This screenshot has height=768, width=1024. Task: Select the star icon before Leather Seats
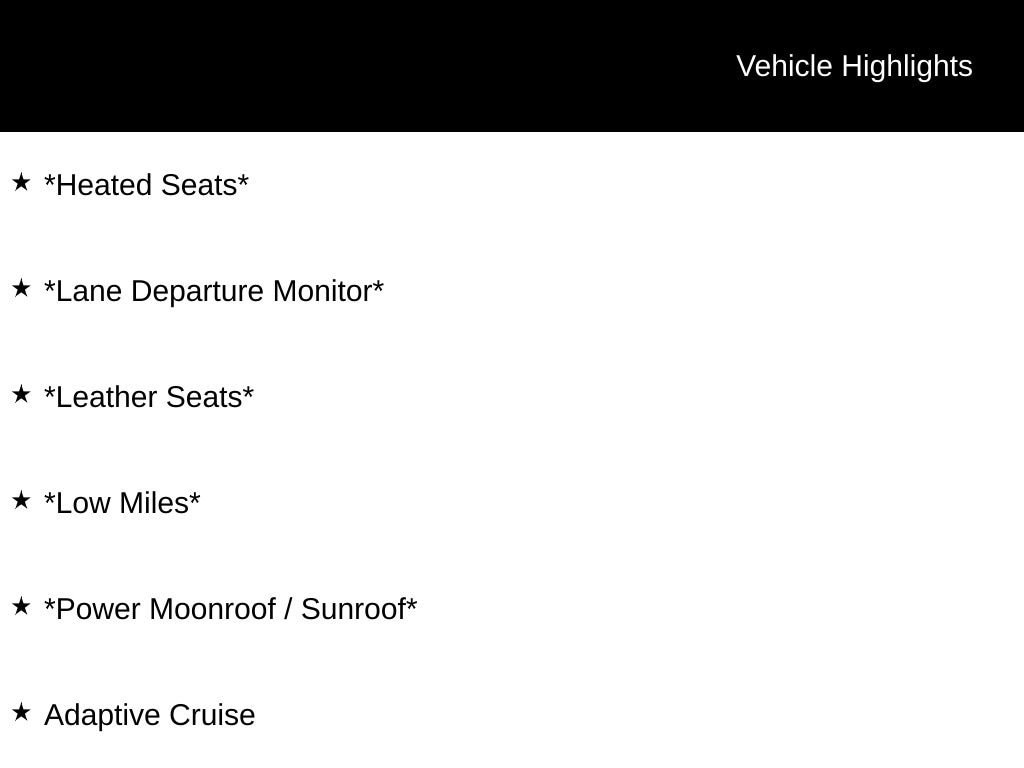pyautogui.click(x=21, y=394)
